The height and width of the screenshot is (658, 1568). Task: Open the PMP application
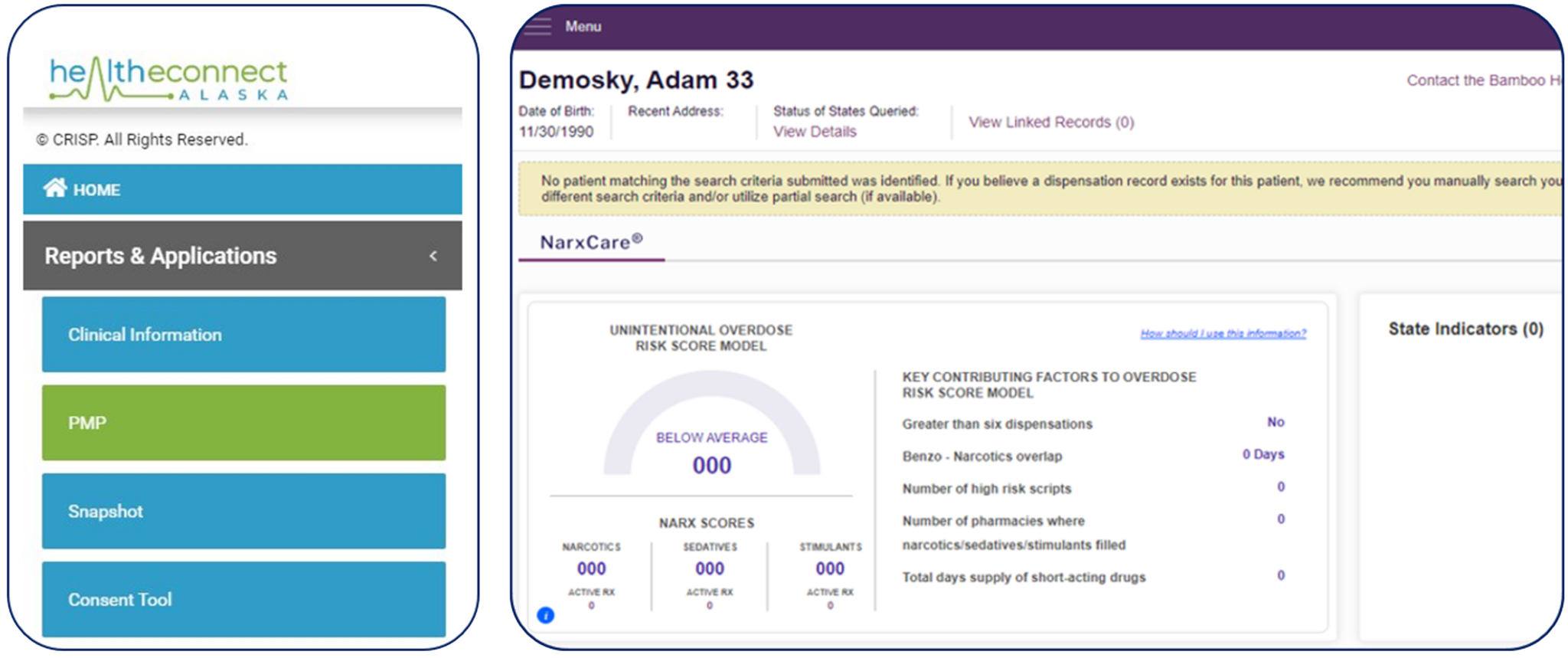pyautogui.click(x=243, y=423)
